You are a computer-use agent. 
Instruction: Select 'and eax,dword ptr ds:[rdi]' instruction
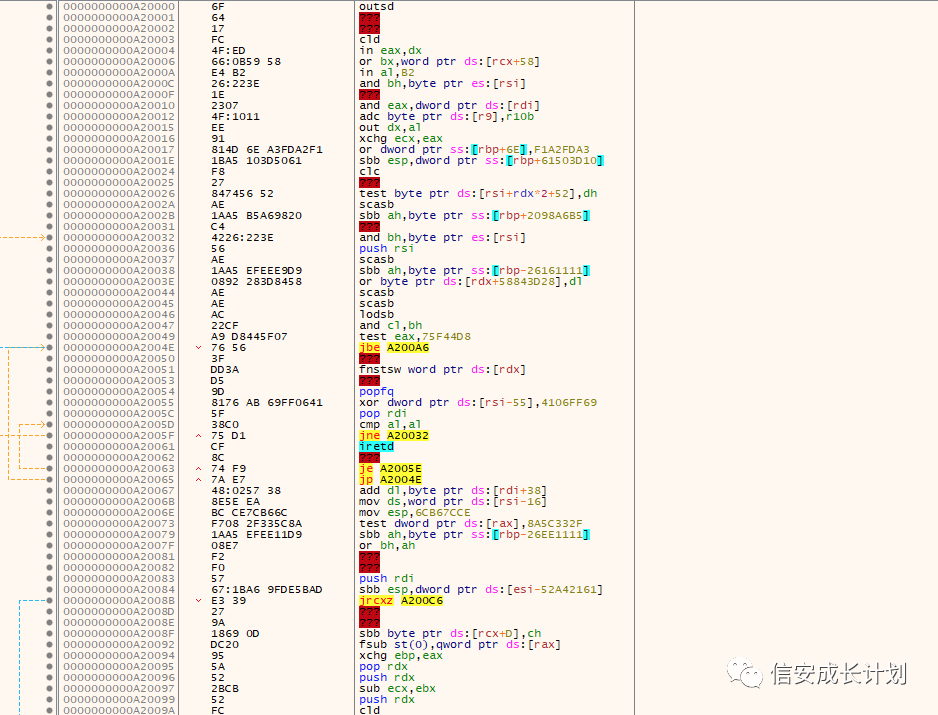click(449, 106)
